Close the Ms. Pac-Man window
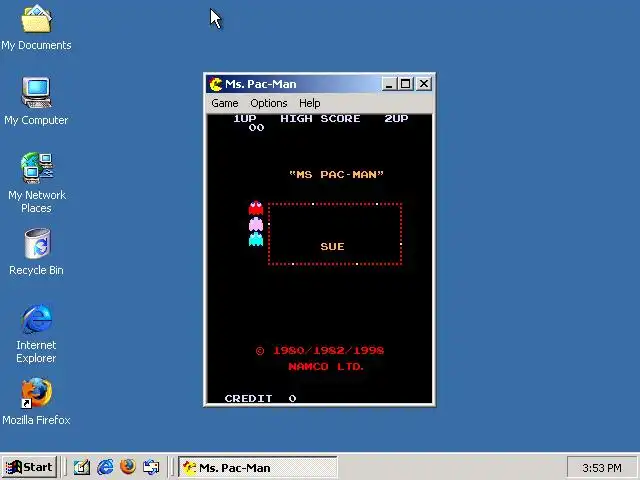This screenshot has height=480, width=640. [424, 84]
